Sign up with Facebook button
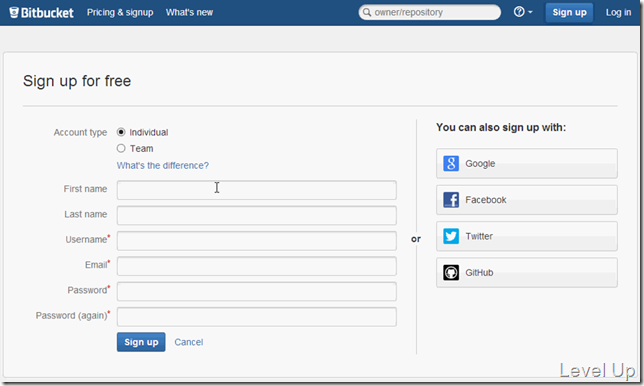 [x=527, y=200]
